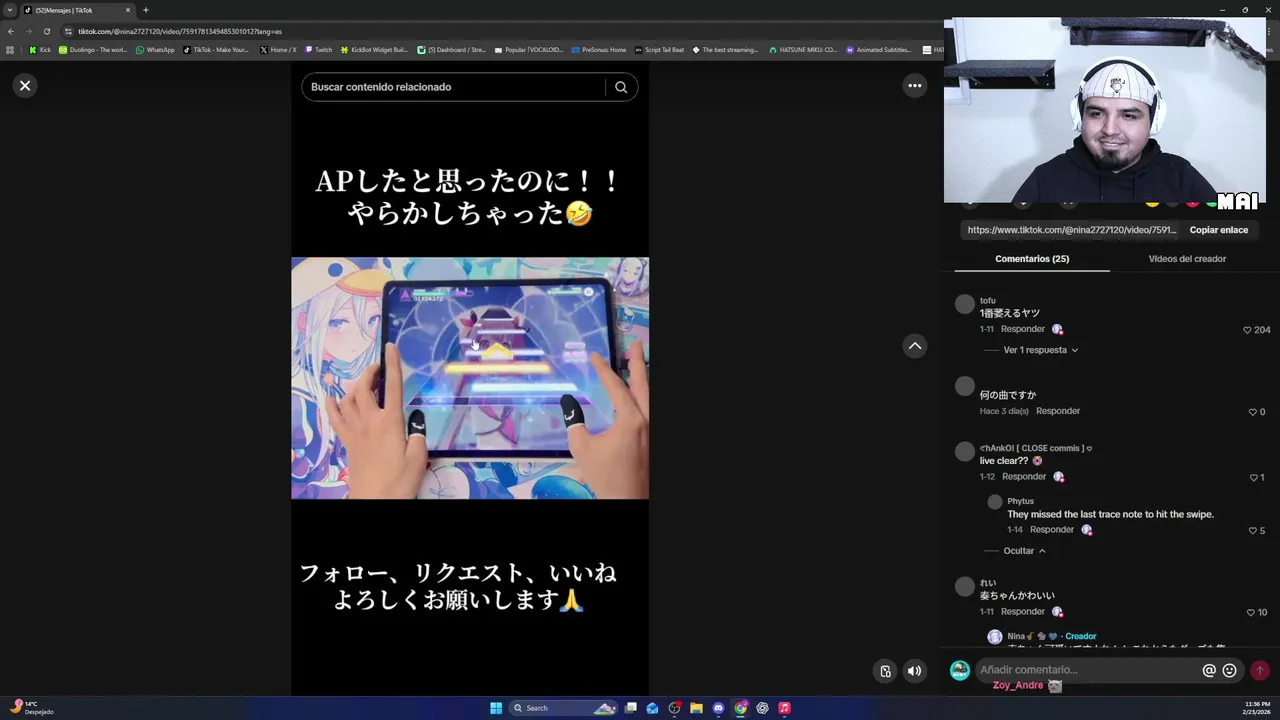Open The best streaming bookmark

pos(725,50)
